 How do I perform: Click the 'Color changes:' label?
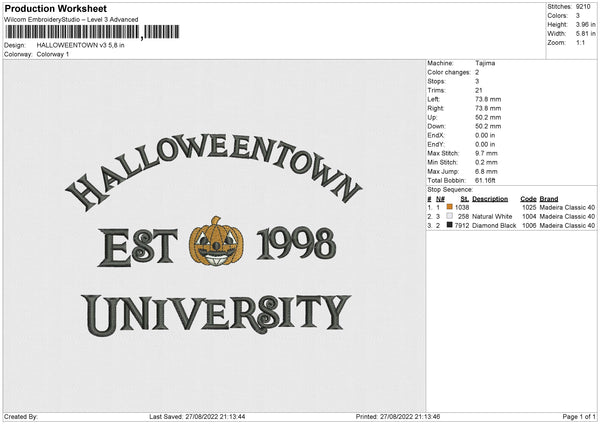449,72
